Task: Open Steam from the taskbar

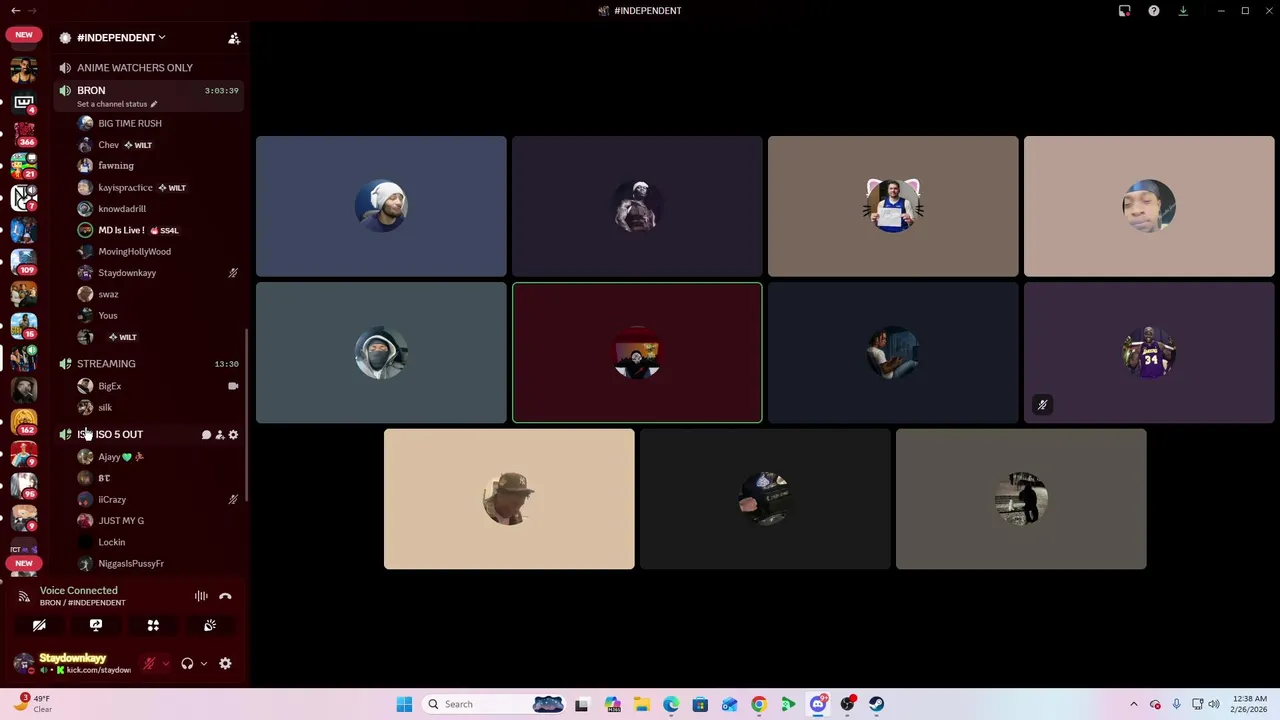Action: pos(876,704)
